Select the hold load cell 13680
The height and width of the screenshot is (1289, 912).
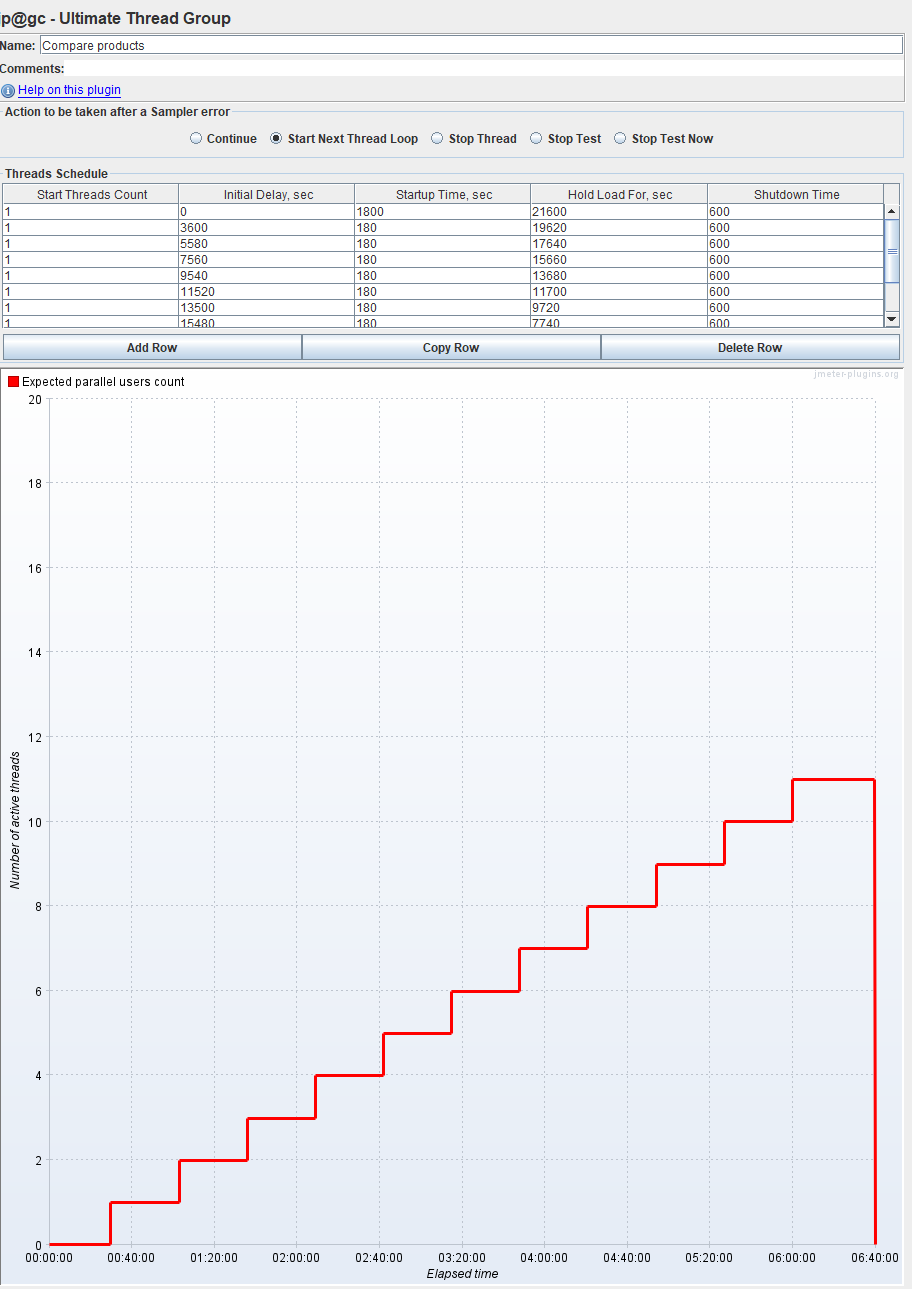point(620,276)
